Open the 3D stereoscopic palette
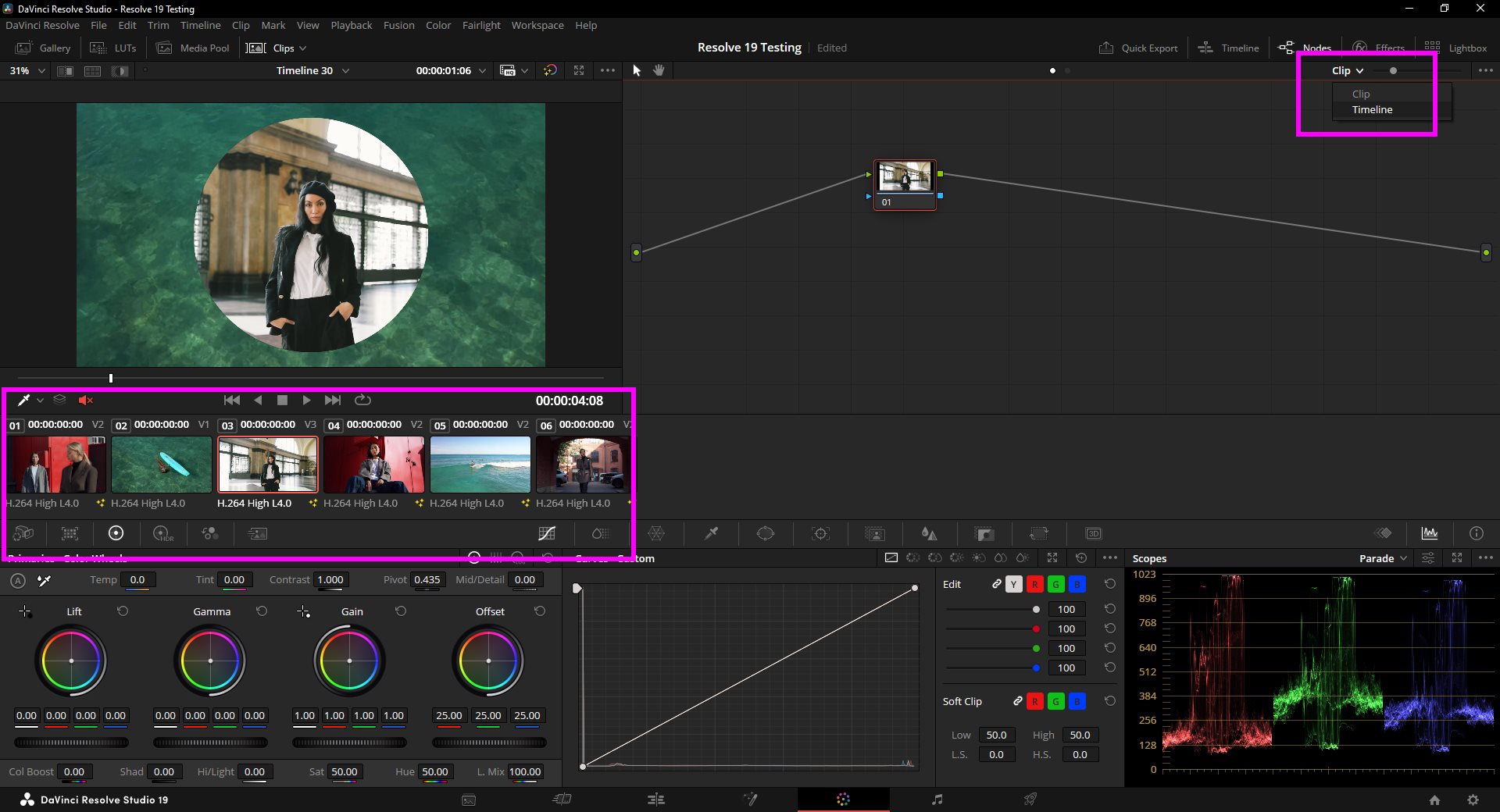The height and width of the screenshot is (812, 1500). [x=1094, y=533]
